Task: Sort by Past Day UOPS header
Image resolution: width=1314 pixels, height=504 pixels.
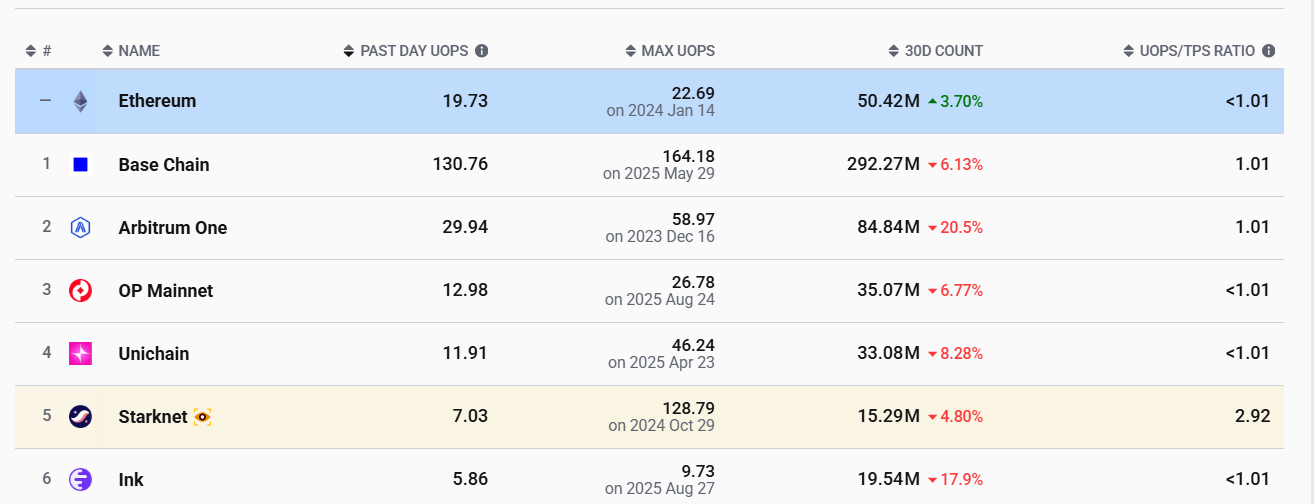Action: point(413,51)
